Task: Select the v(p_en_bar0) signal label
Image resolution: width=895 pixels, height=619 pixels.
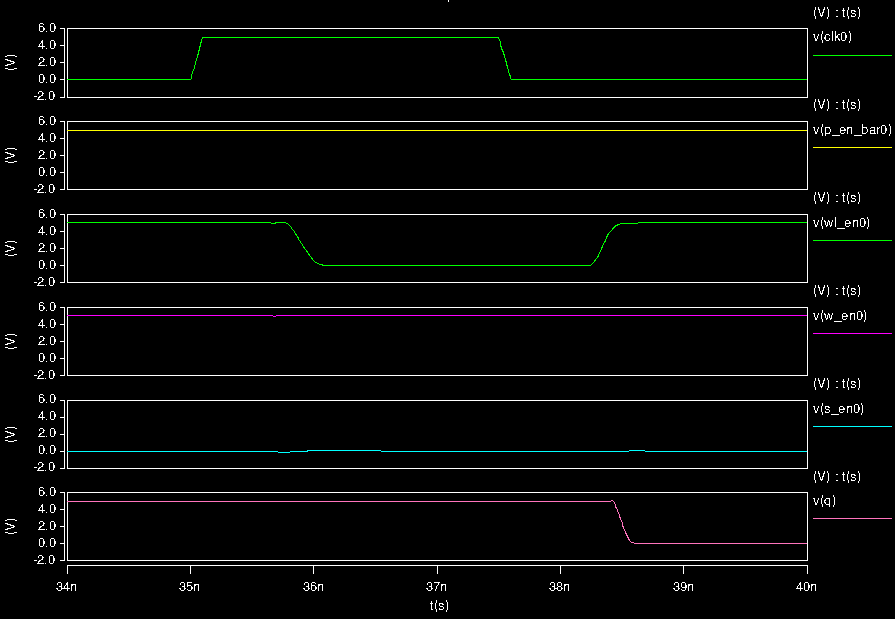Action: click(x=850, y=129)
